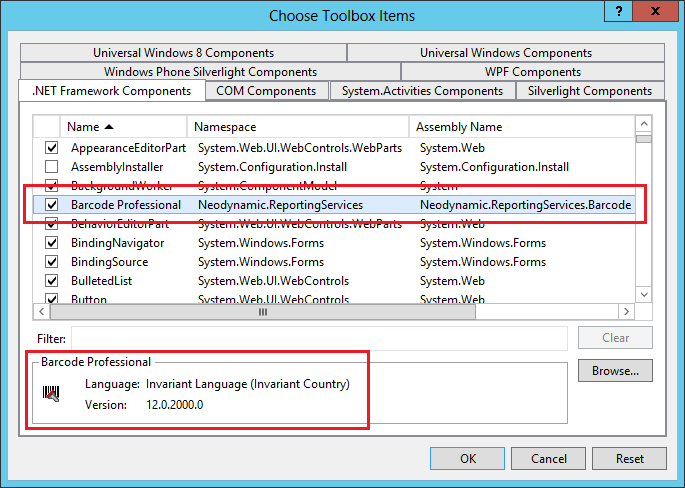
Task: Toggle the BulletedList checkbox
Action: click(52, 280)
